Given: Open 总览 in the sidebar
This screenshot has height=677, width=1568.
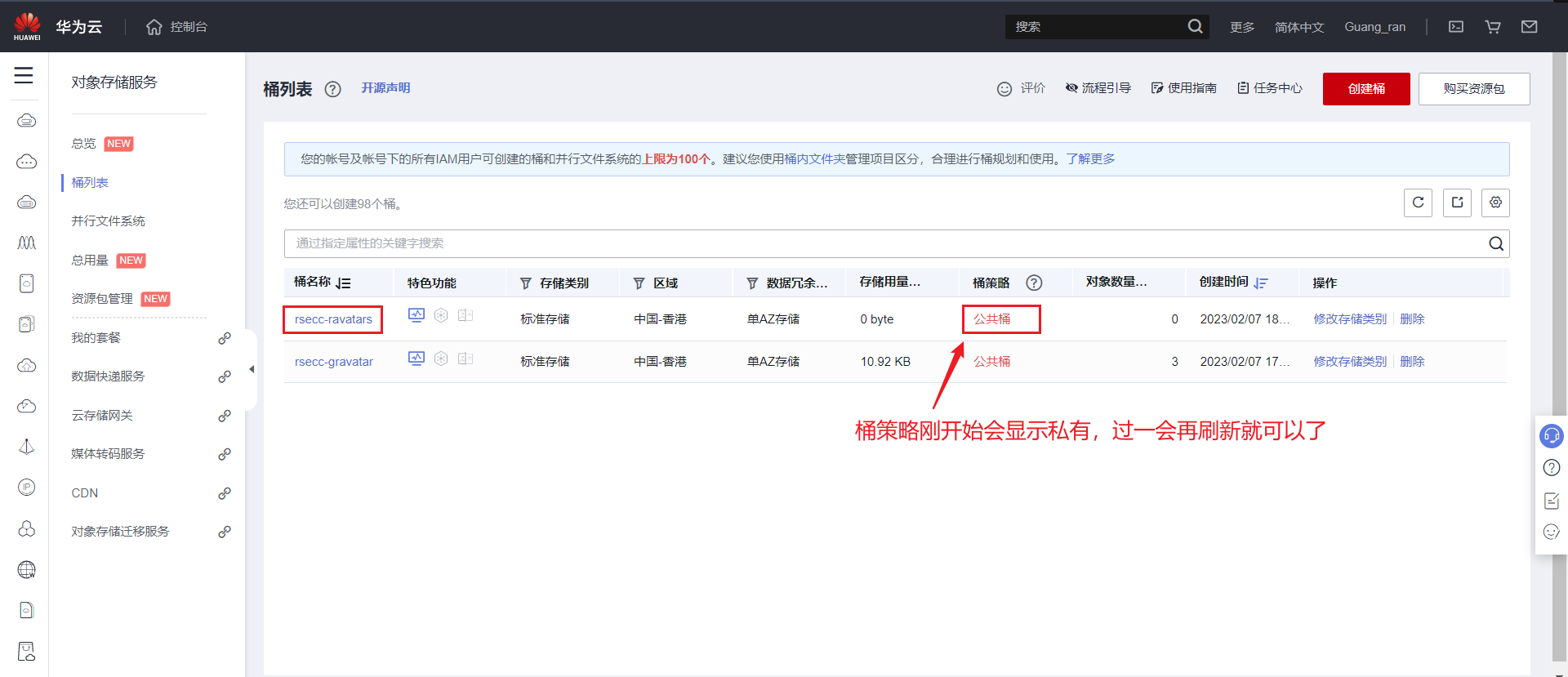Looking at the screenshot, I should coord(83,144).
